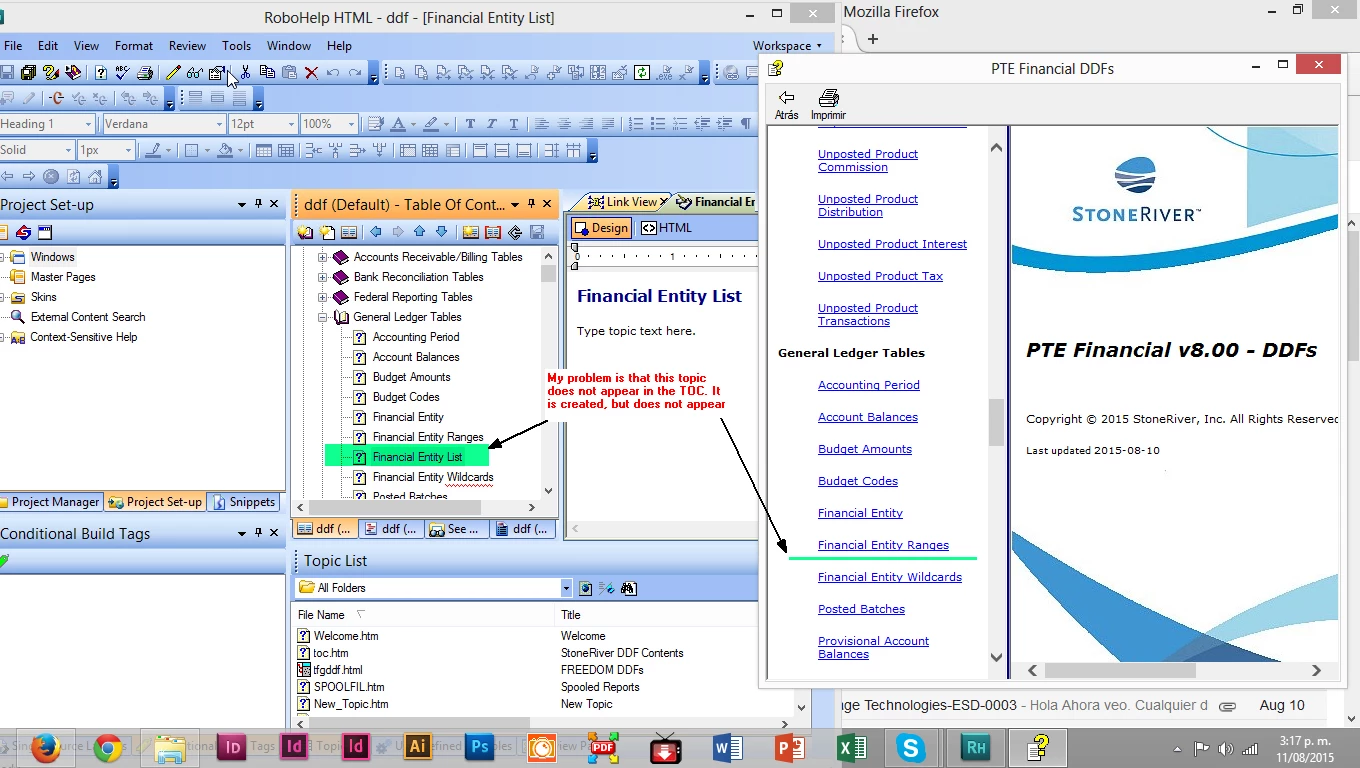
Task: Open the Tools menu
Action: (236, 46)
